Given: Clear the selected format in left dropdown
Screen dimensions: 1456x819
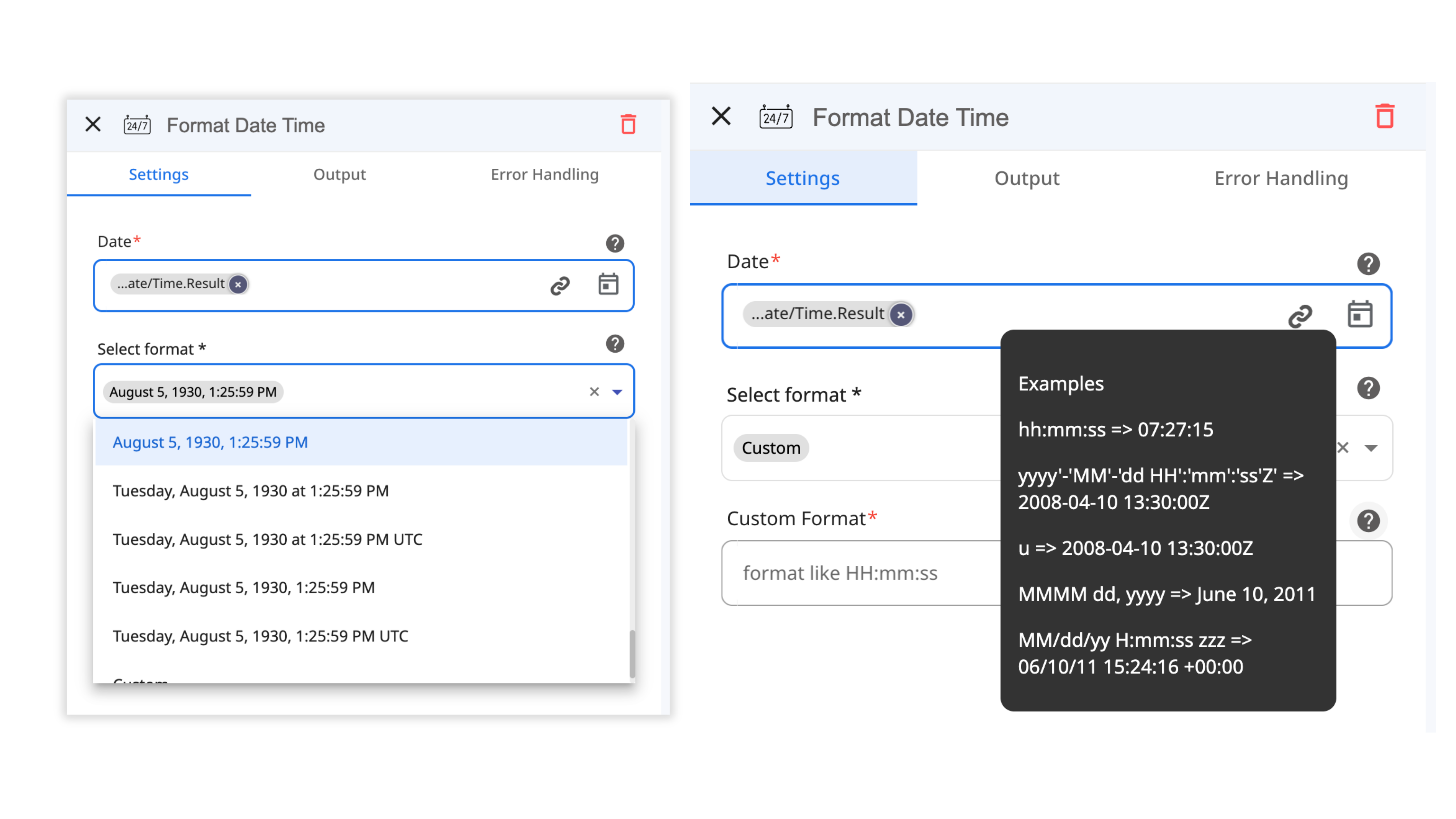Looking at the screenshot, I should coord(594,392).
